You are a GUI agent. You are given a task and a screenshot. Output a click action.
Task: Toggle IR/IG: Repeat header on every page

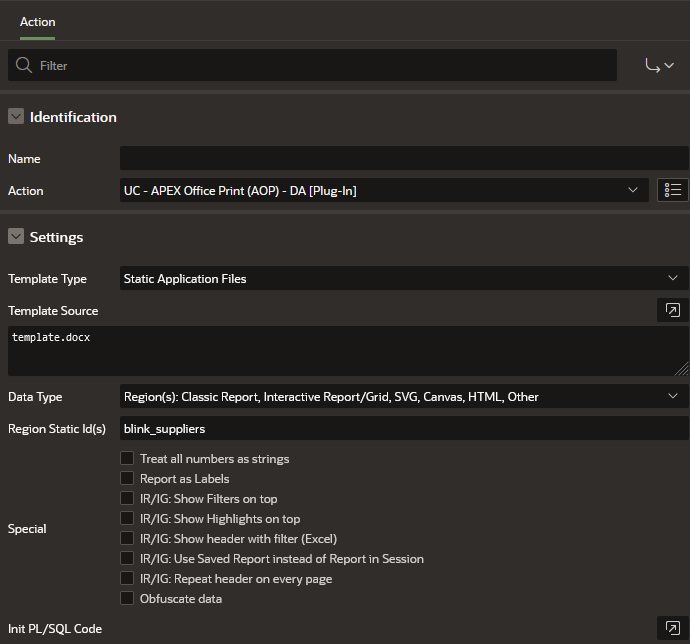pyautogui.click(x=127, y=579)
